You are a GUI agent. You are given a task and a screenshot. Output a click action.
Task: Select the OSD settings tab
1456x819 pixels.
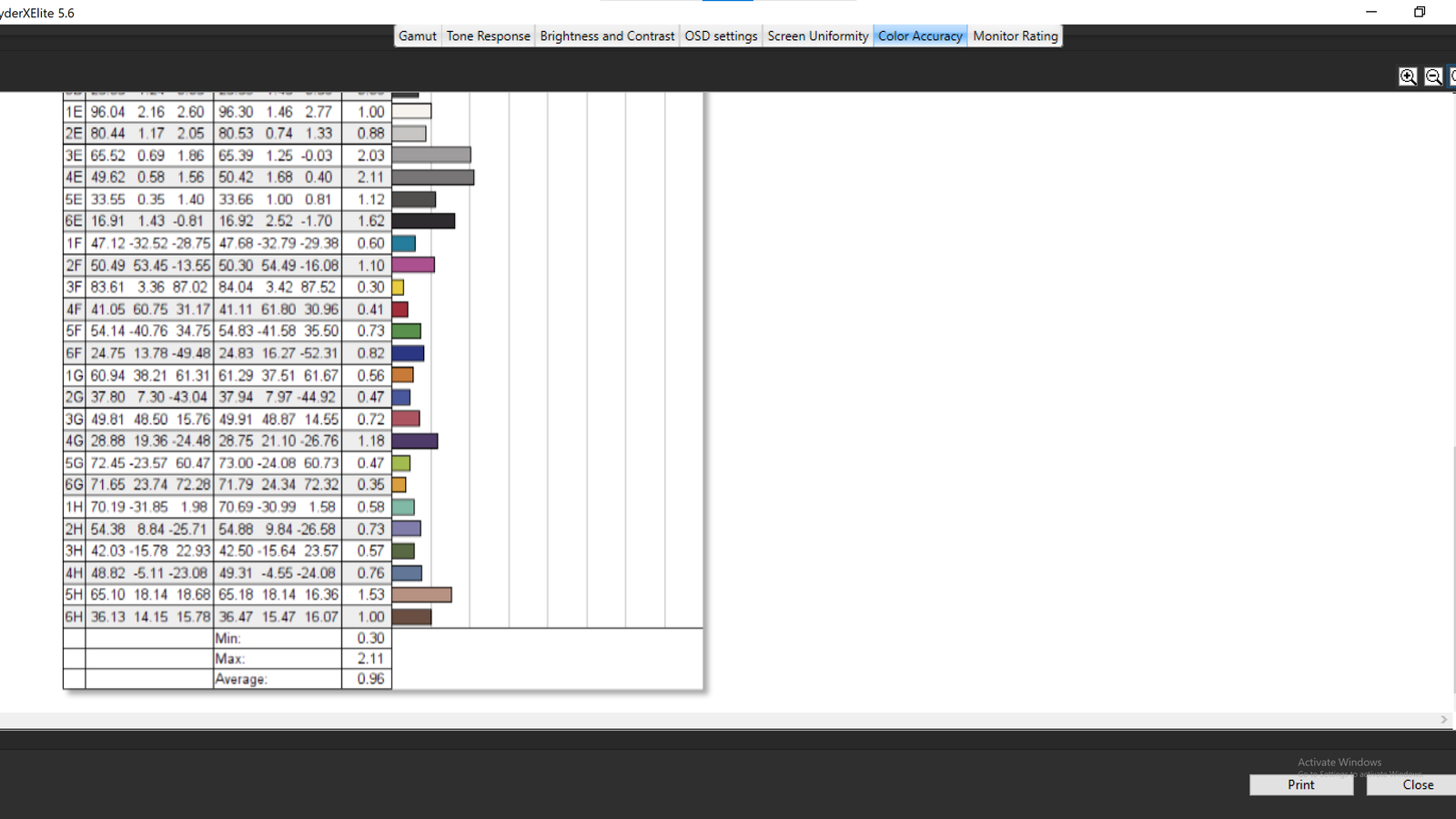tap(721, 35)
